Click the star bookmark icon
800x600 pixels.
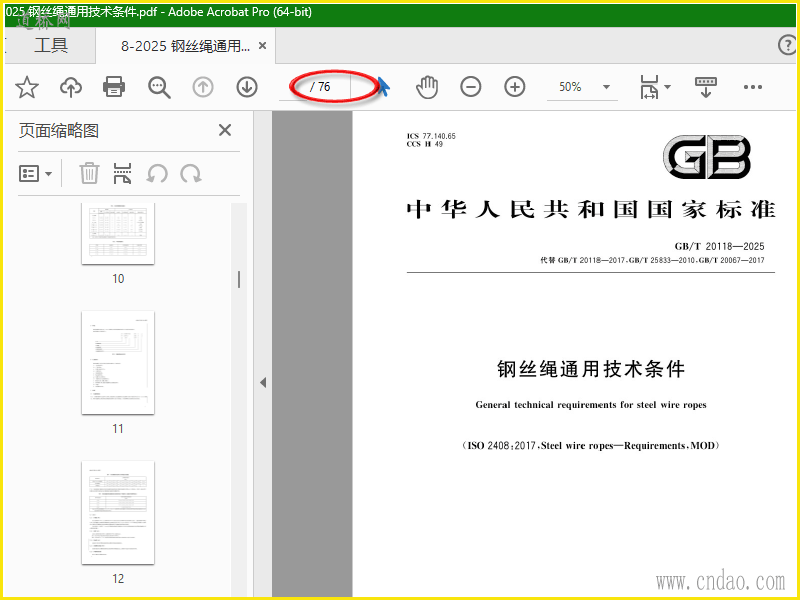[x=27, y=87]
